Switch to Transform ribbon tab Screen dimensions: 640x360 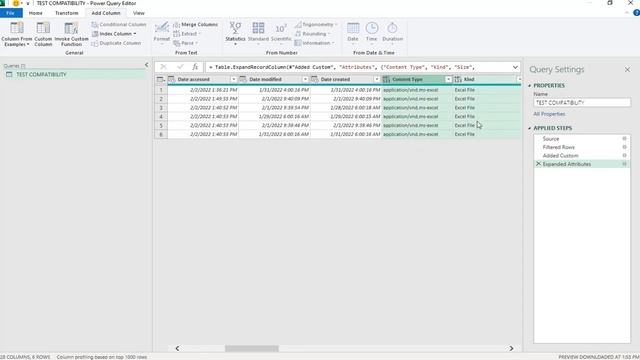pyautogui.click(x=67, y=13)
